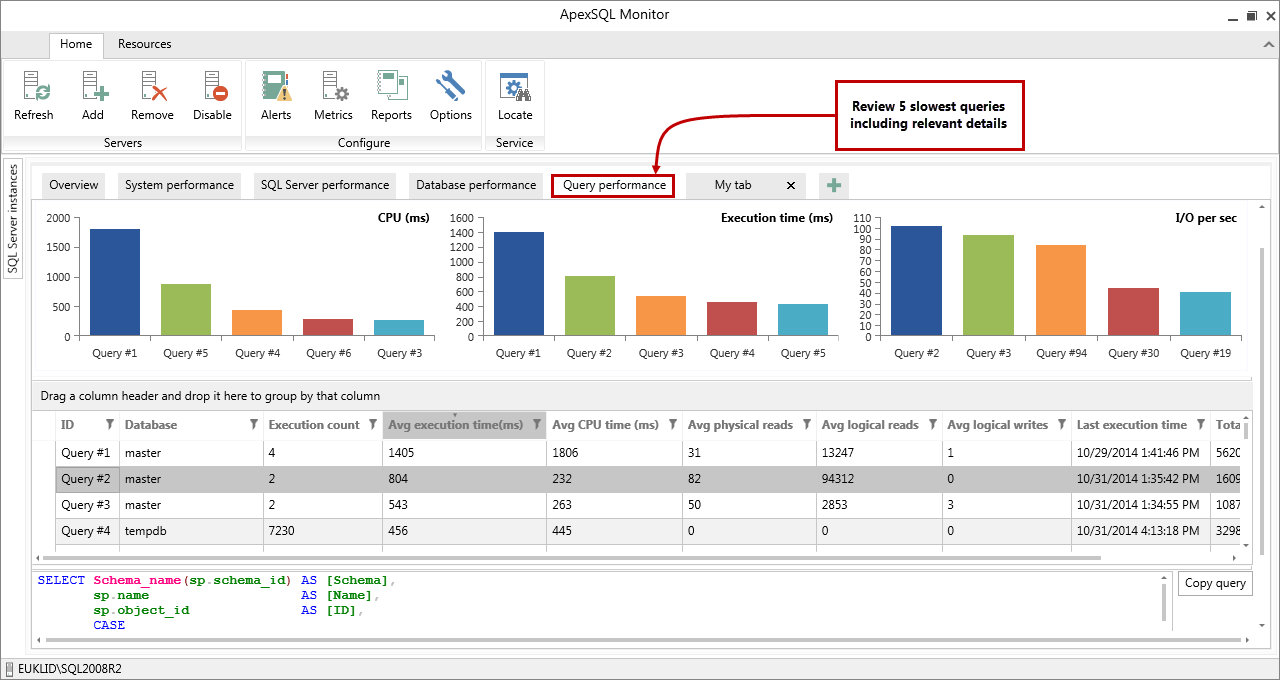The image size is (1280, 680).
Task: Select the Query #1 row ID cell
Action: (86, 453)
